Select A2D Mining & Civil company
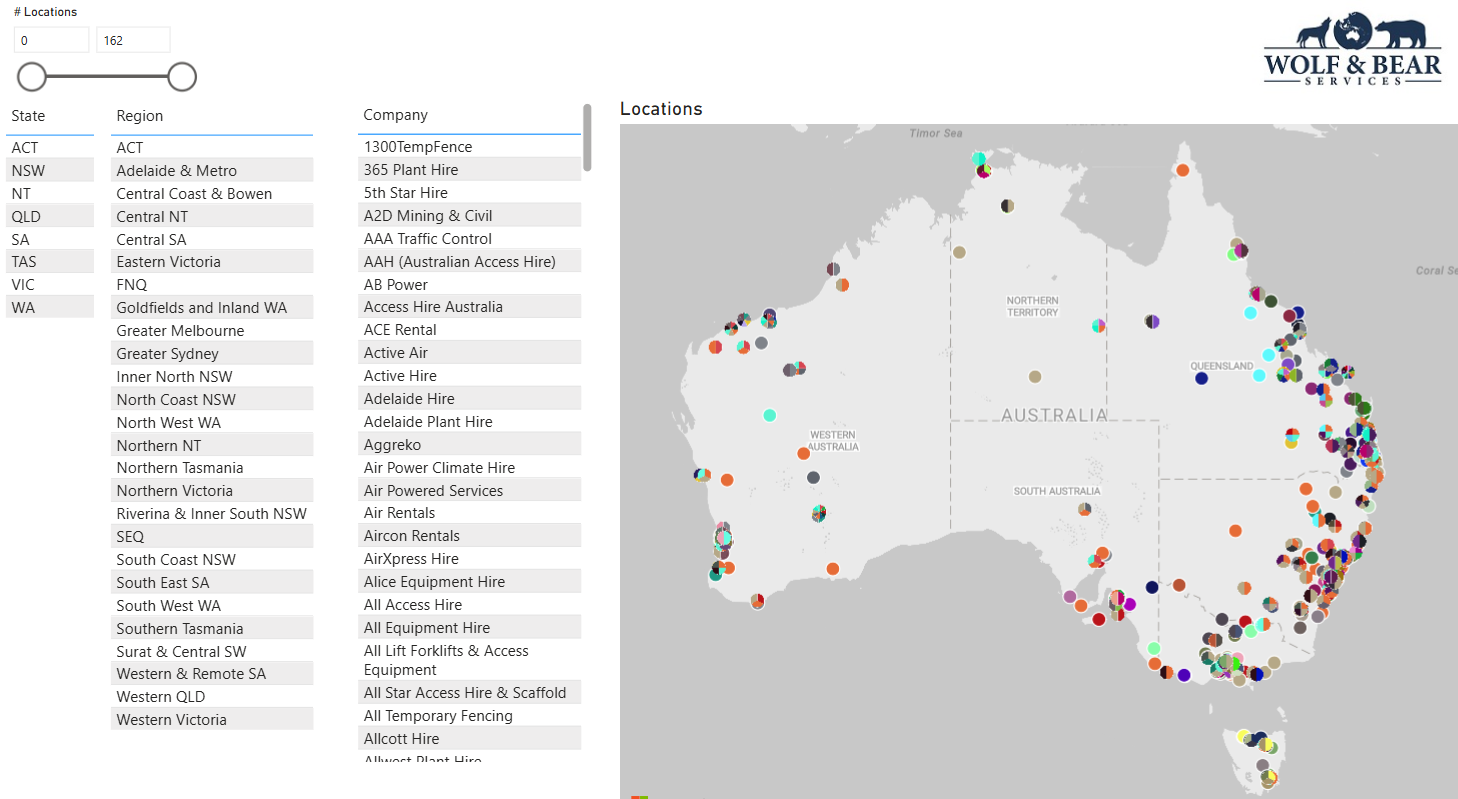This screenshot has height=799, width=1458. click(x=470, y=216)
